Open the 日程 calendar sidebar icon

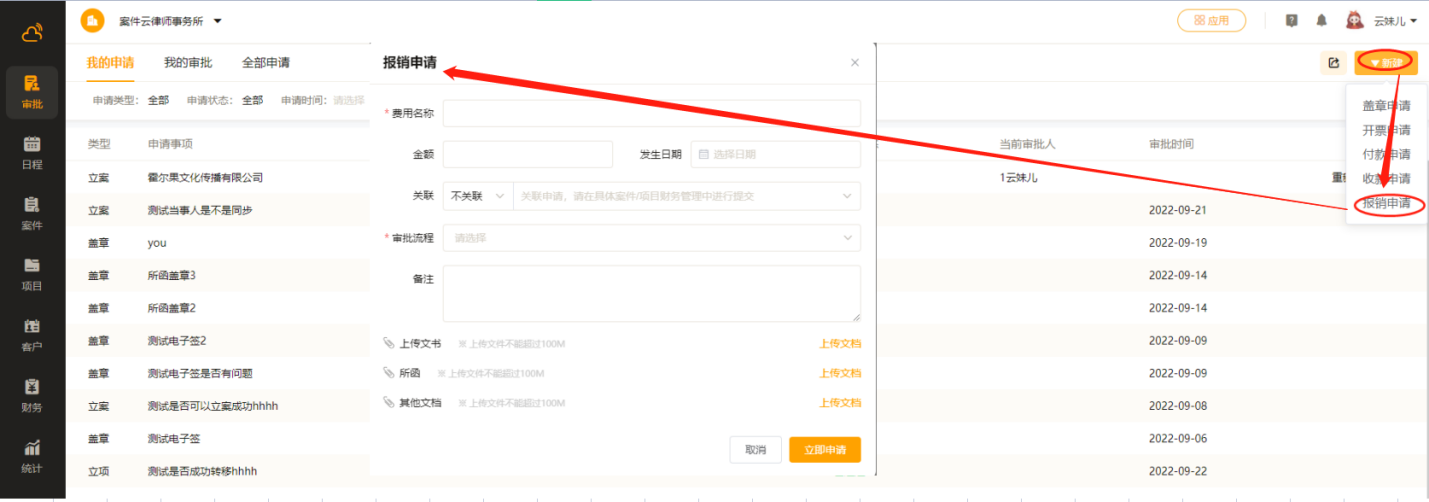(x=32, y=153)
